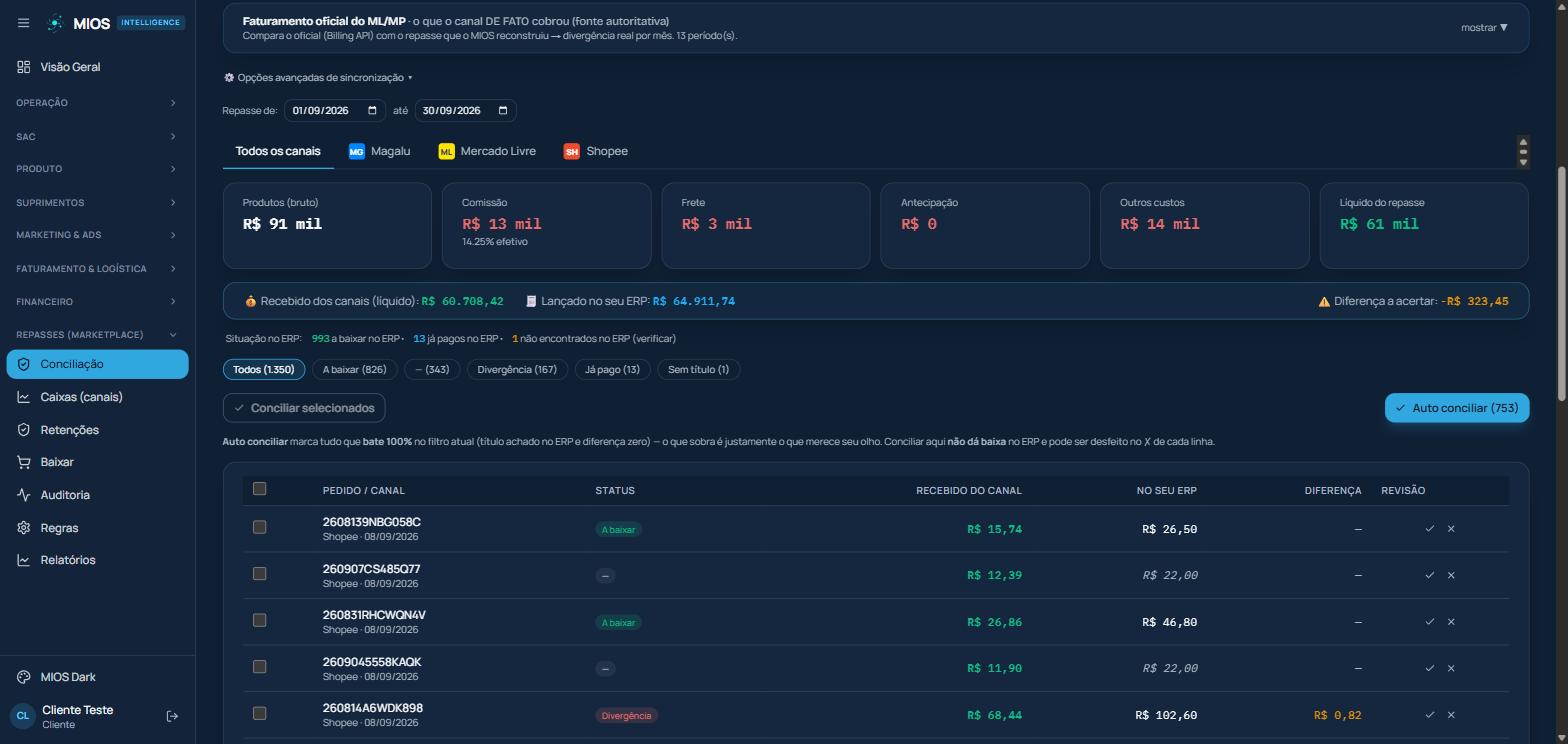This screenshot has height=744, width=1568.
Task: Expand the SAC sidebar section
Action: pyautogui.click(x=97, y=136)
